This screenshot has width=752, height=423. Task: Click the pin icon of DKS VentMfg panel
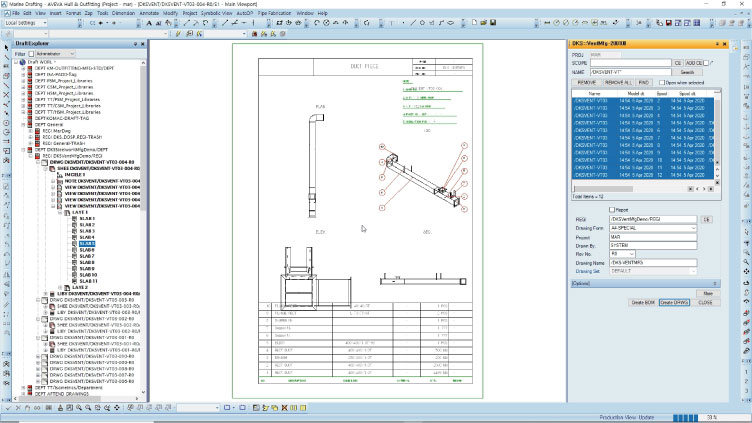[x=717, y=44]
